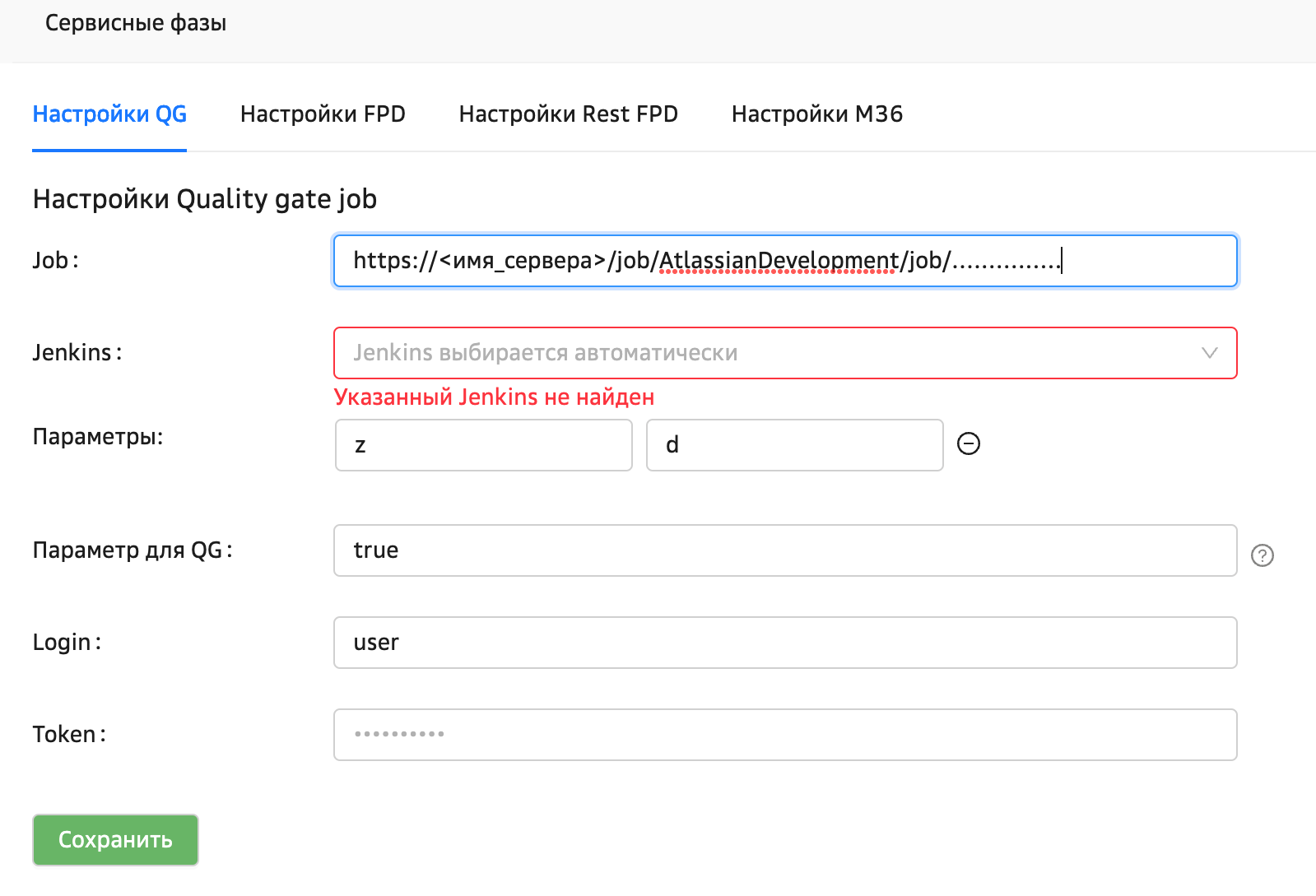
Task: Click the Login: field label
Action: pyautogui.click(x=67, y=643)
